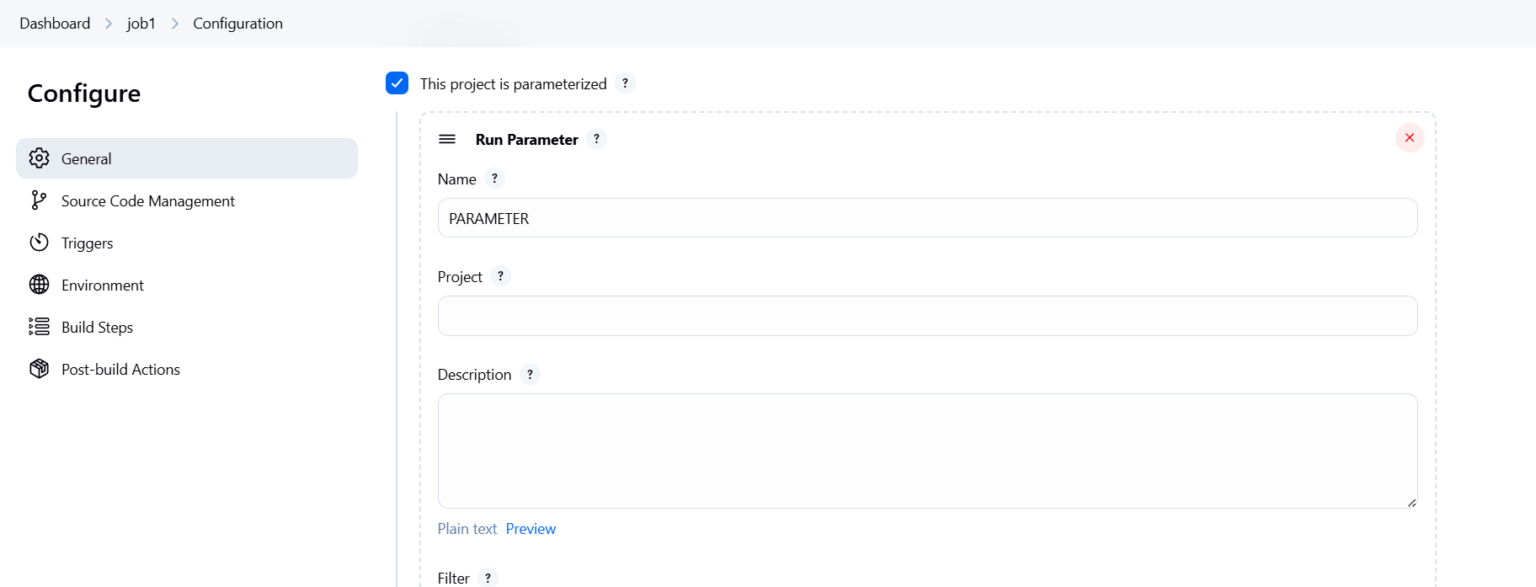Click inside the PARAMETER name field
Image resolution: width=1536 pixels, height=587 pixels.
pyautogui.click(x=927, y=217)
